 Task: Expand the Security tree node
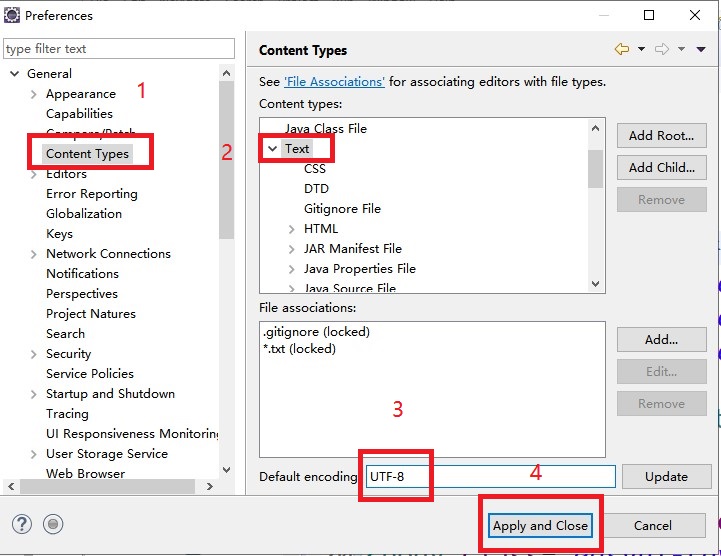click(33, 354)
